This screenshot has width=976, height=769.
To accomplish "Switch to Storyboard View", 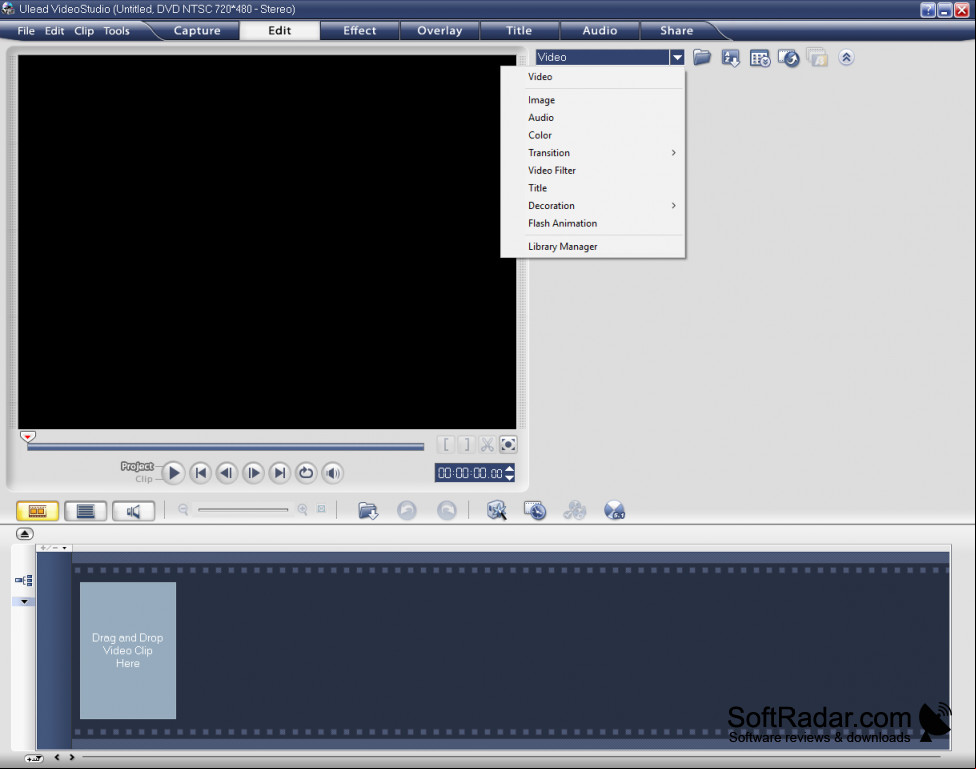I will click(x=37, y=511).
